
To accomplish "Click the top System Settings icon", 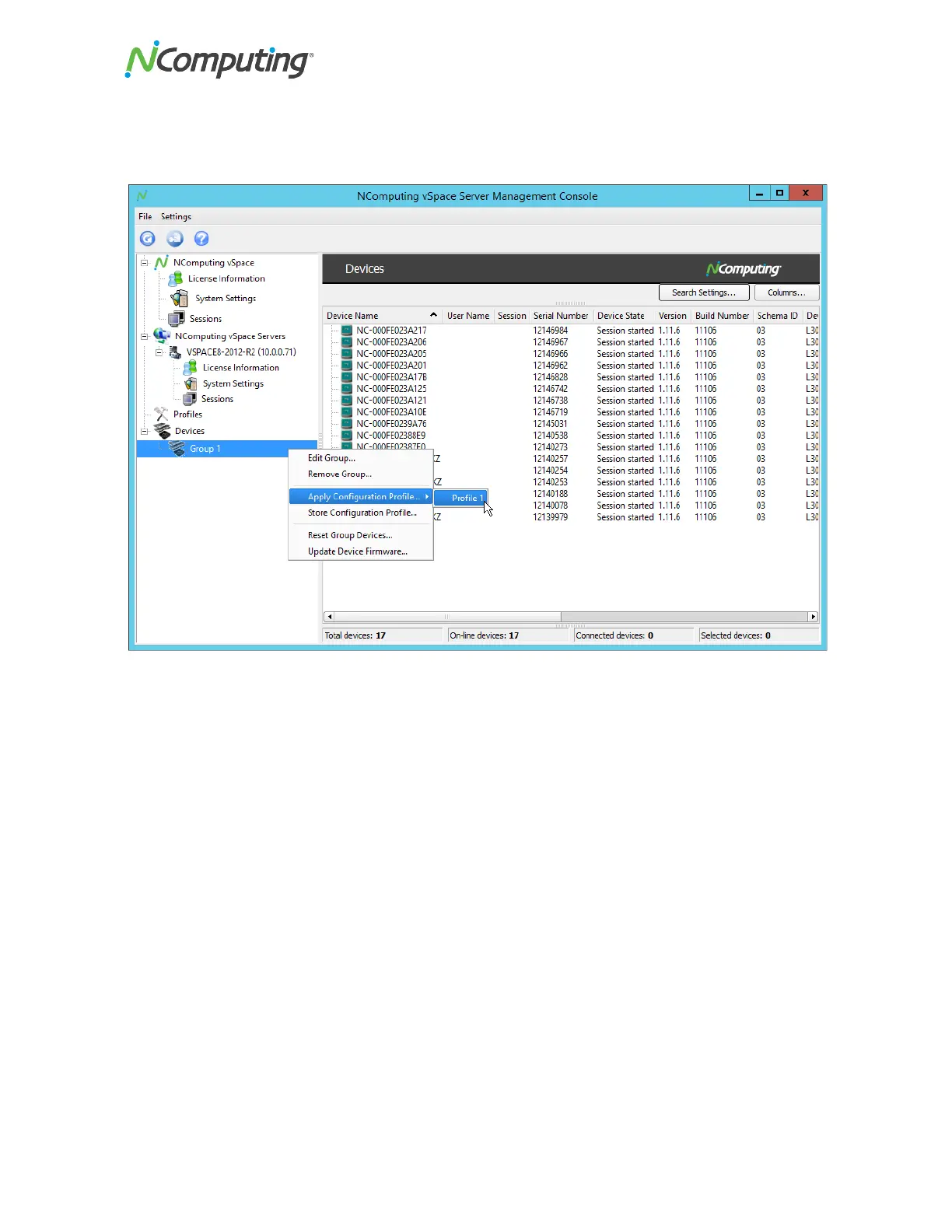I will [x=180, y=299].
